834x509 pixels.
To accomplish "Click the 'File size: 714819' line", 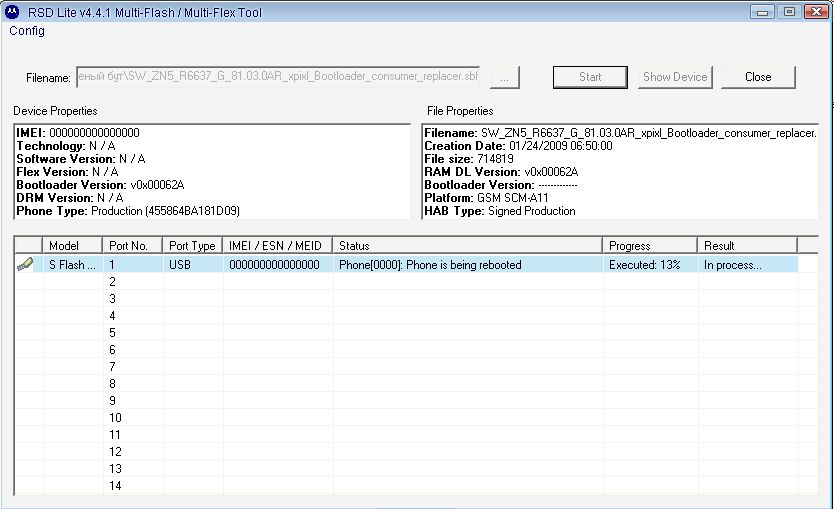I will 469,158.
